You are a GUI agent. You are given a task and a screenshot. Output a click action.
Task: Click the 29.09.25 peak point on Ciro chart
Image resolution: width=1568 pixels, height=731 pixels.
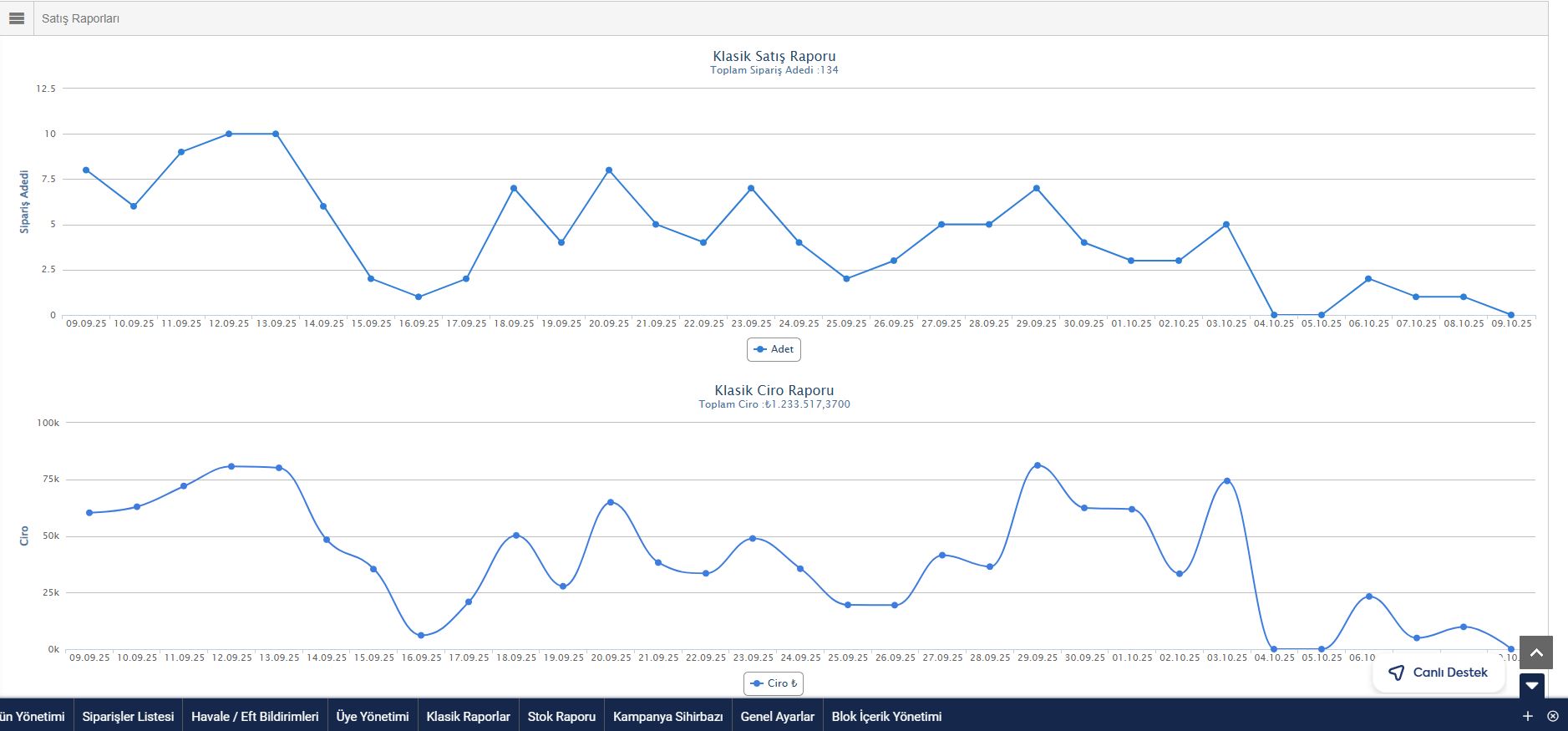coord(1038,465)
